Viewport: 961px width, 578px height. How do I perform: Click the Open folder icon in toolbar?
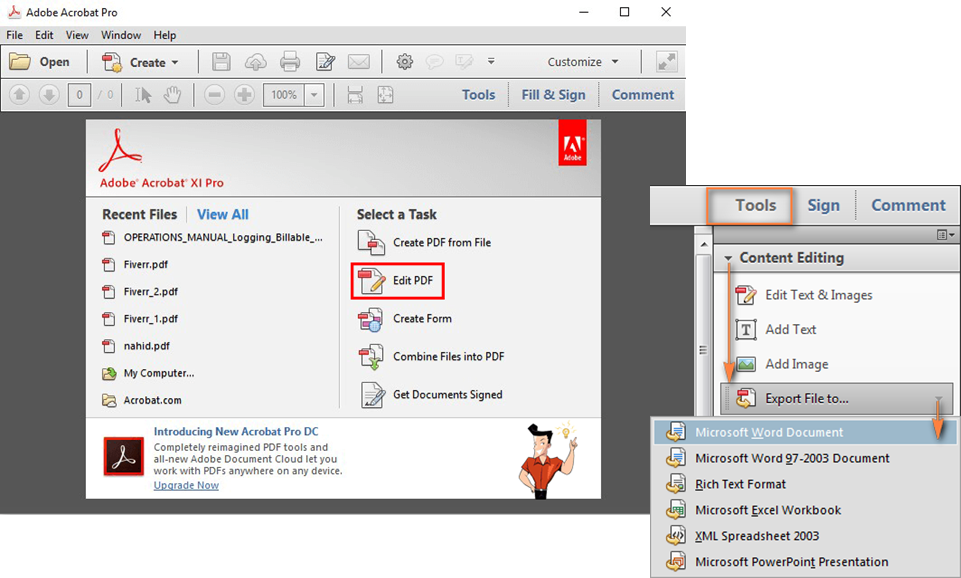coord(20,62)
